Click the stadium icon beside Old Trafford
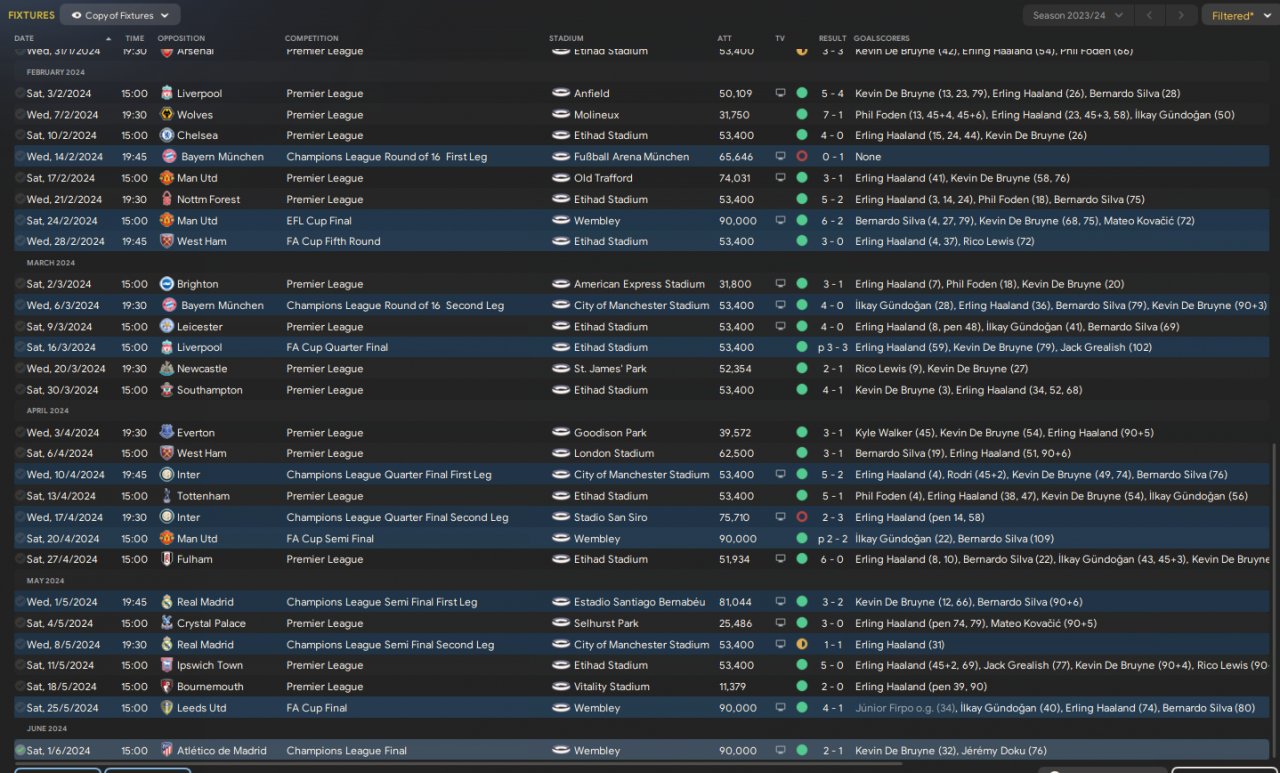The height and width of the screenshot is (773, 1280). coord(561,178)
